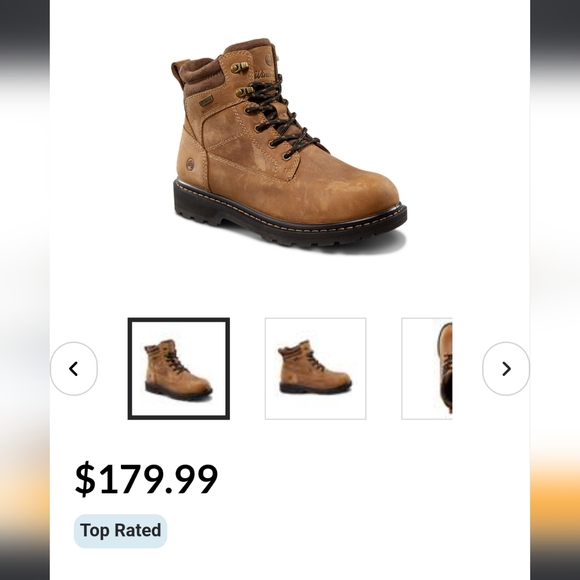This screenshot has width=580, height=580.
Task: Select the second boot side-view thumbnail
Action: (316, 368)
